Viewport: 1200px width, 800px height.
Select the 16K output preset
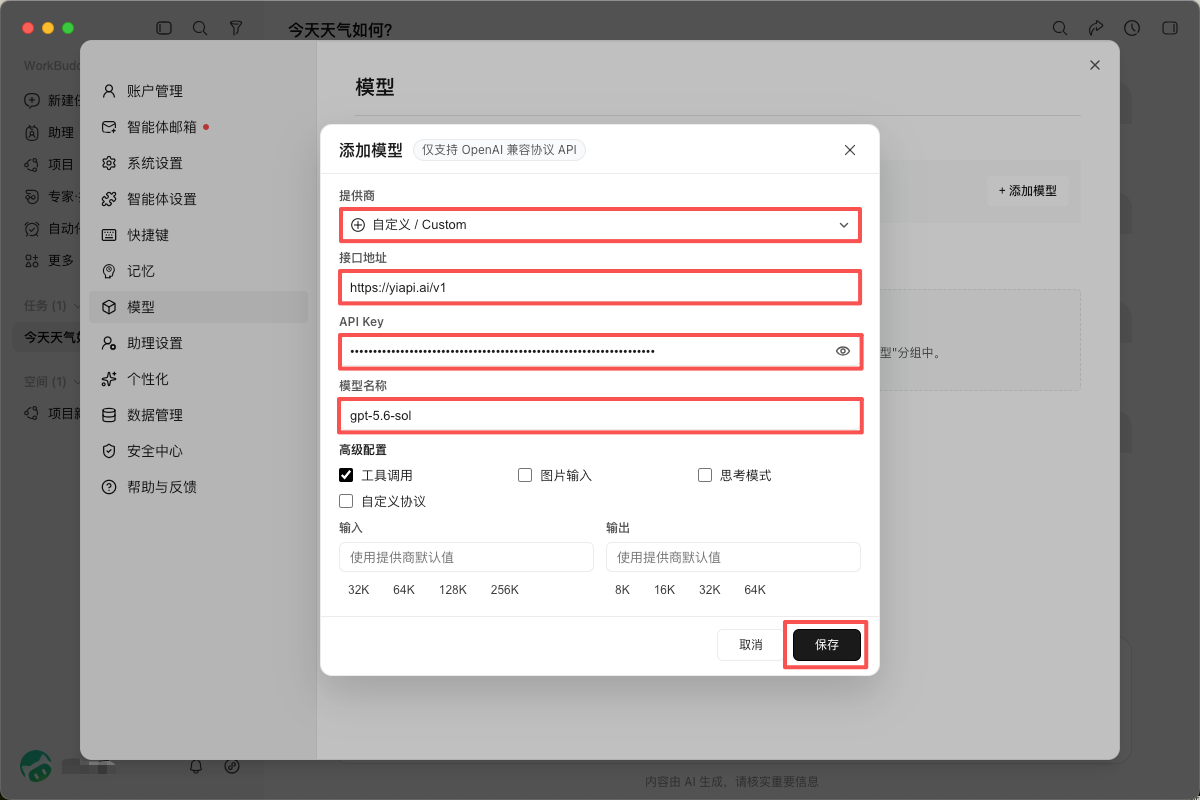pos(665,590)
